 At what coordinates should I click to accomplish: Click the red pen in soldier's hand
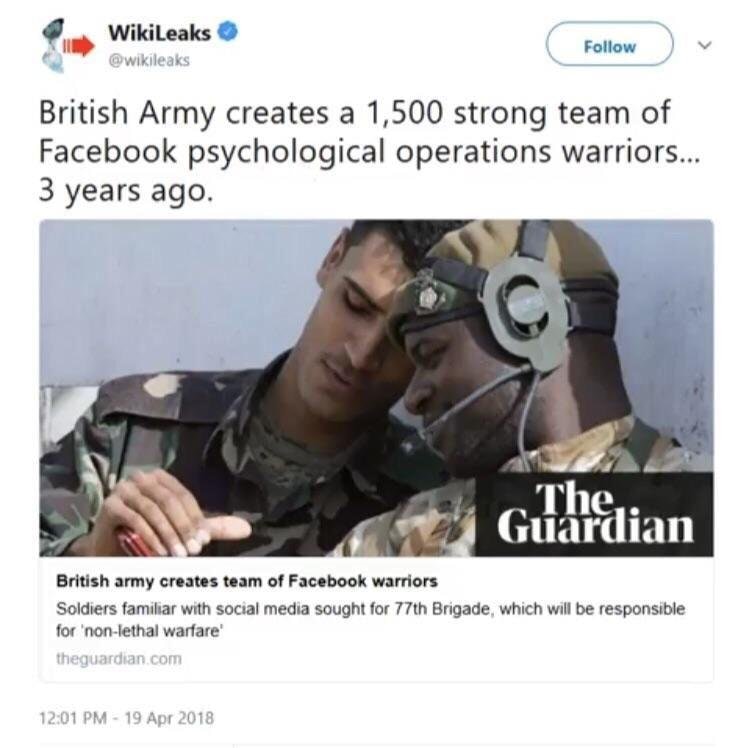[x=136, y=540]
